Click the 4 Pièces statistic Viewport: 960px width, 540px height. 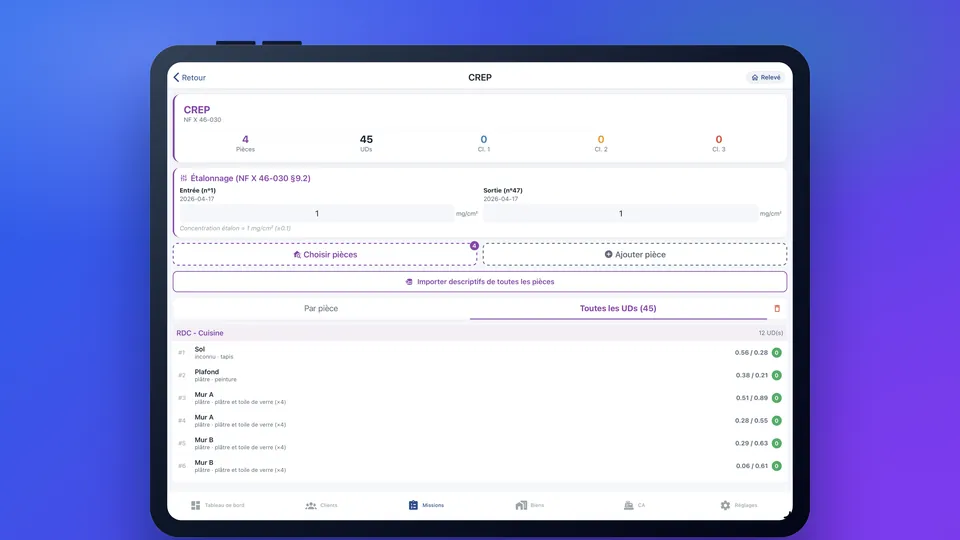(x=245, y=143)
